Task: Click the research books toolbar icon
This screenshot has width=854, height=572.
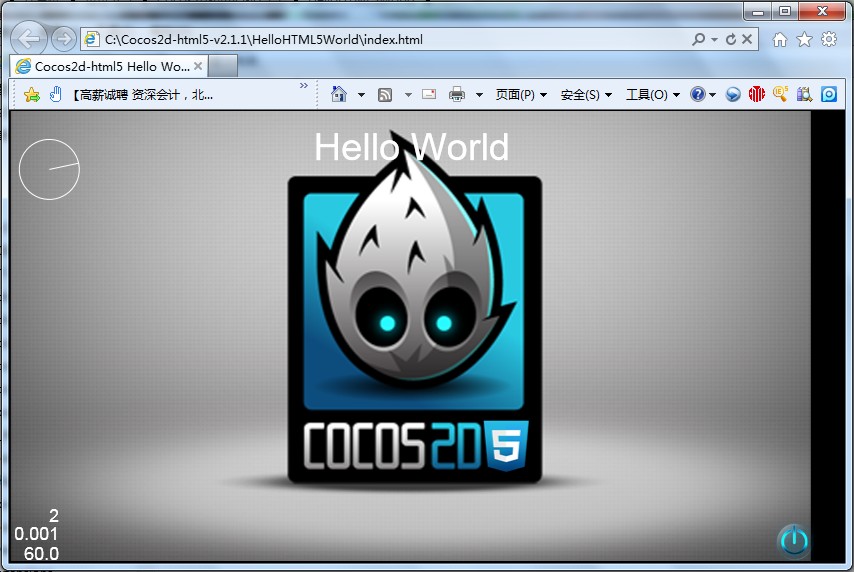Action: coord(804,94)
